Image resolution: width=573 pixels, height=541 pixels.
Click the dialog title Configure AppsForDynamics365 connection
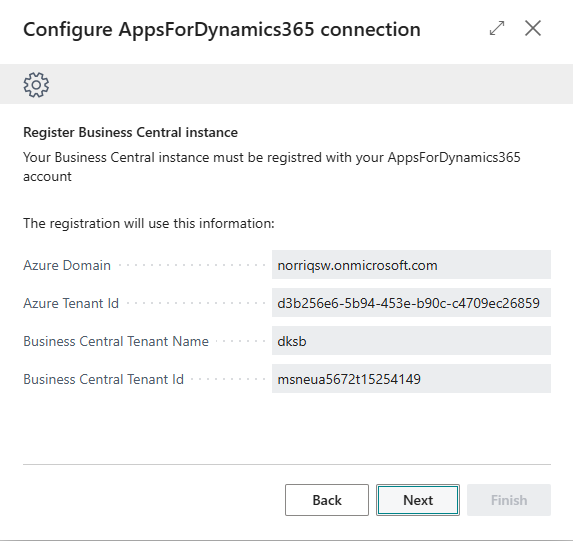tap(222, 29)
